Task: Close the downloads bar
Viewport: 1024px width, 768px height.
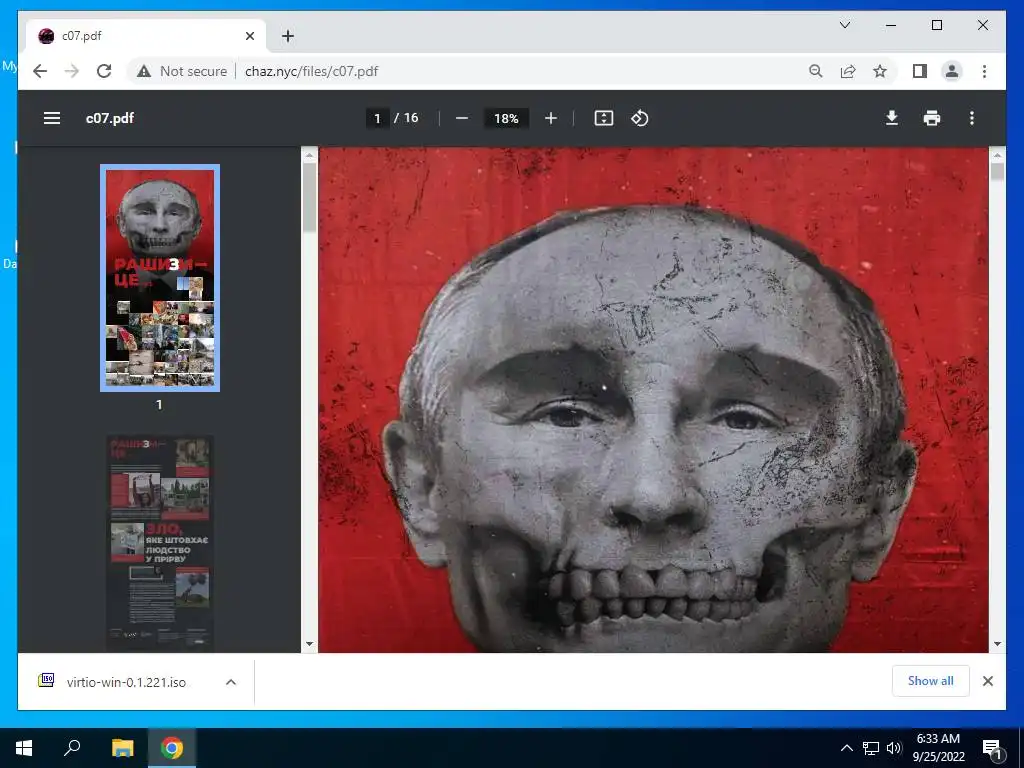Action: click(x=987, y=681)
